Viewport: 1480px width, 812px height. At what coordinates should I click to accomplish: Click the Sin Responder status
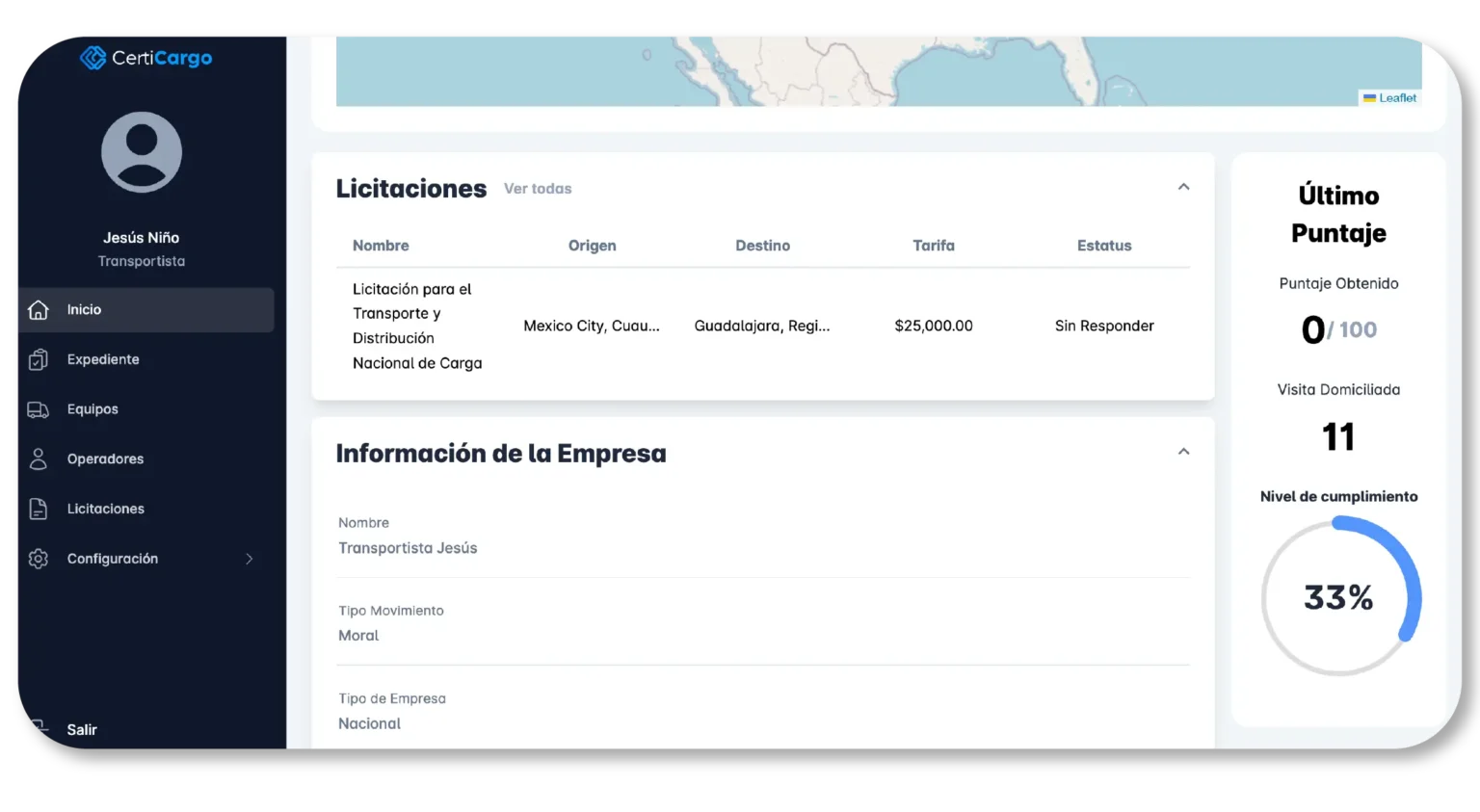point(1104,327)
